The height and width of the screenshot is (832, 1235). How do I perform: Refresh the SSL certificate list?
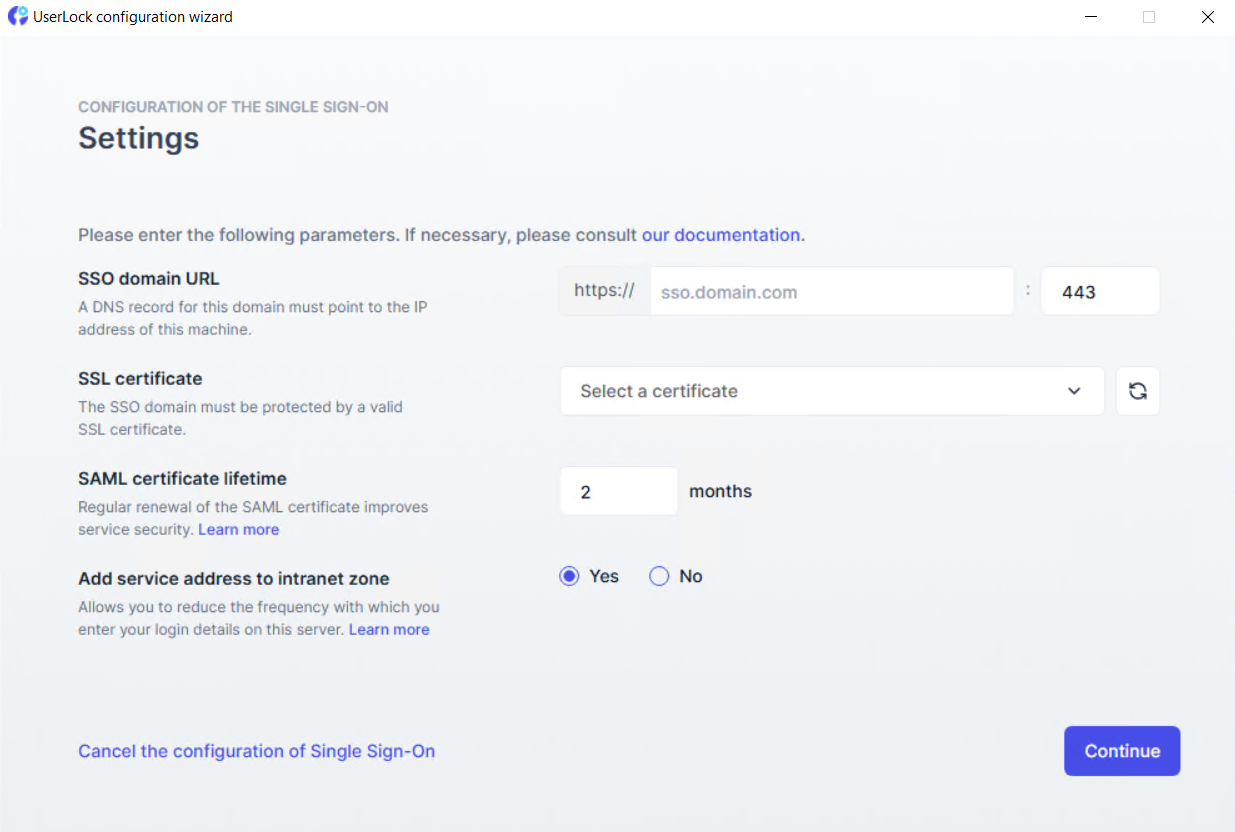coord(1138,391)
